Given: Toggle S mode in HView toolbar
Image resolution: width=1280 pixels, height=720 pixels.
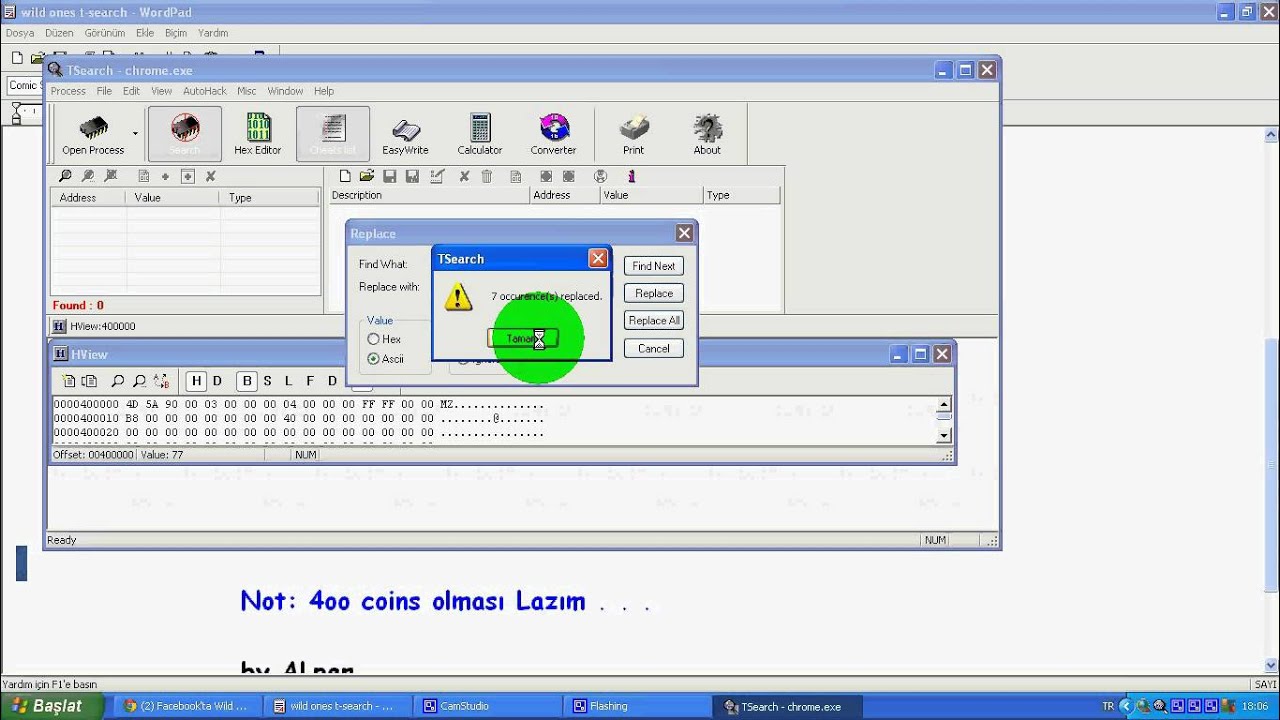Looking at the screenshot, I should pyautogui.click(x=267, y=381).
